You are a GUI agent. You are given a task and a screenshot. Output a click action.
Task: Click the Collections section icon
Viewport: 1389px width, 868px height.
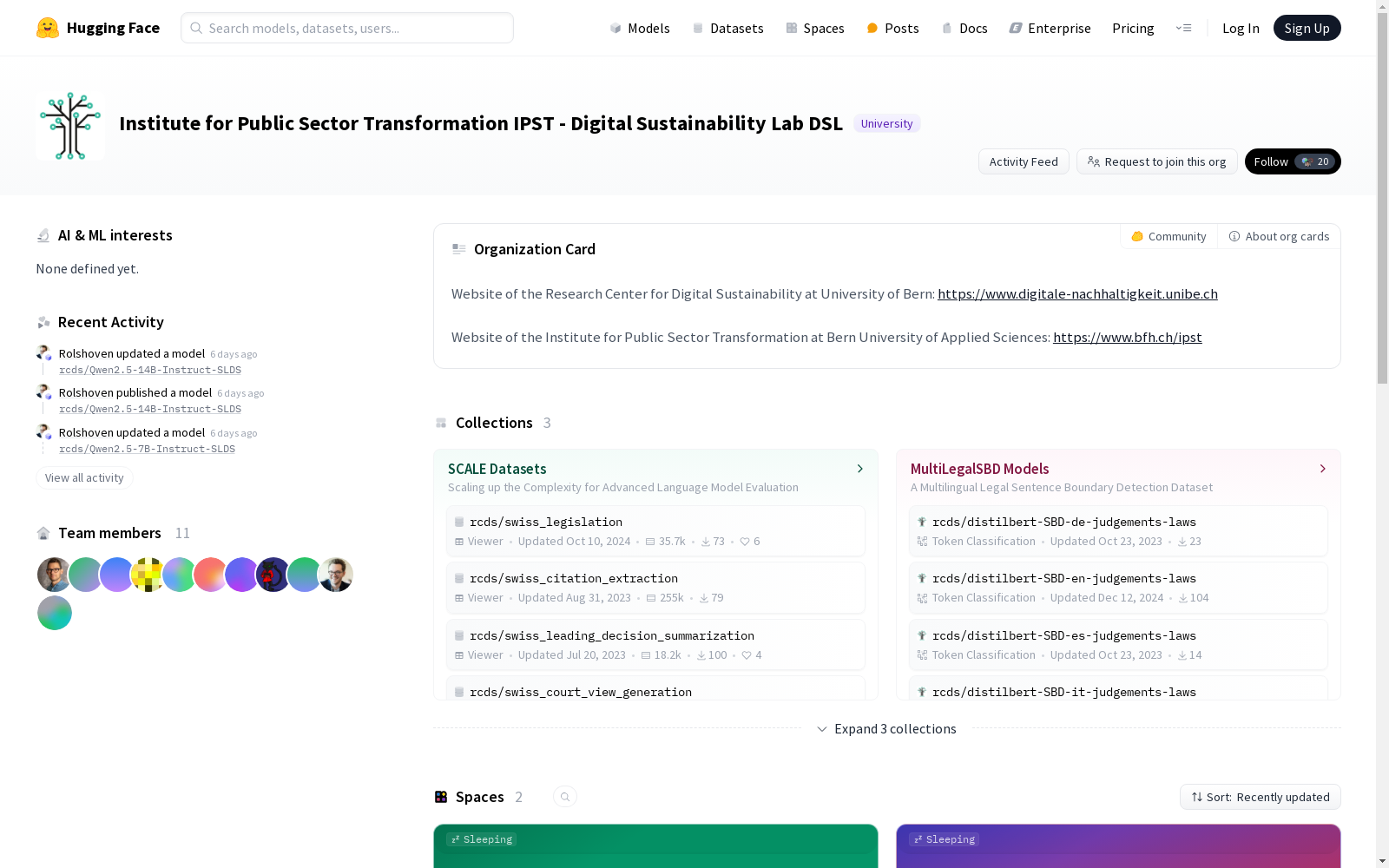point(441,423)
